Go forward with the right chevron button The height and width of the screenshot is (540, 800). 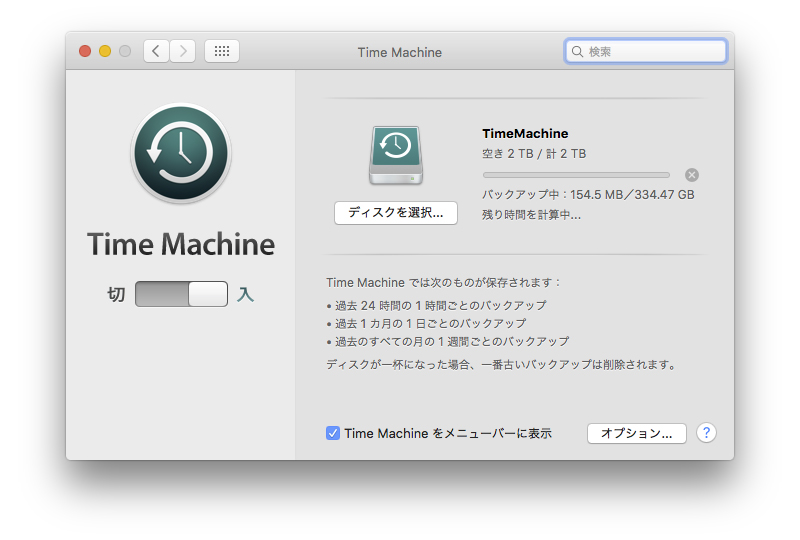click(183, 51)
